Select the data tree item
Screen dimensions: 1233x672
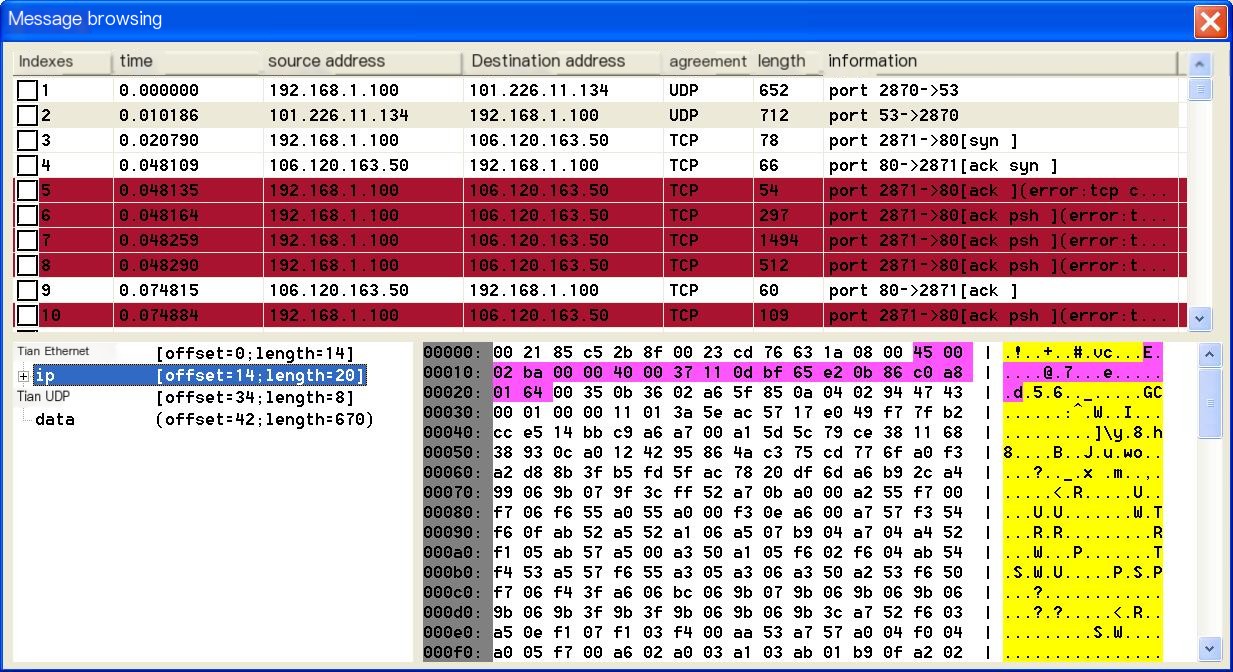[54, 419]
